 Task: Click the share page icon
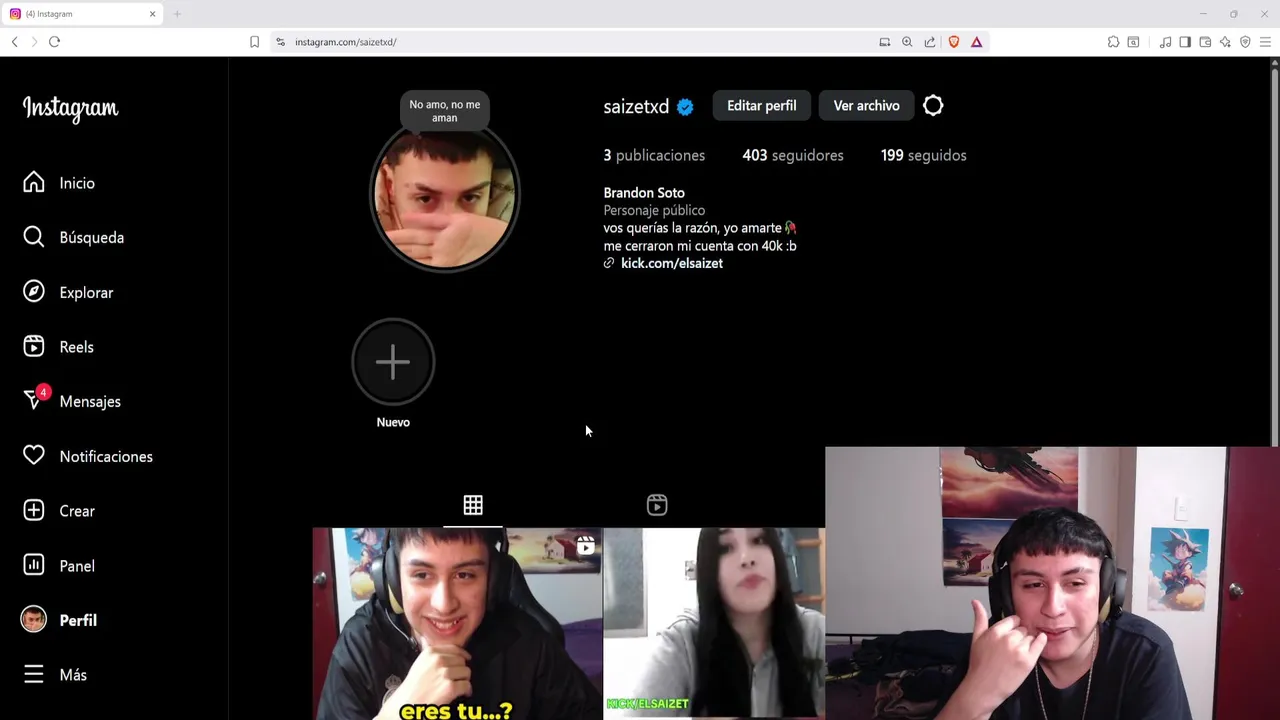(x=930, y=42)
